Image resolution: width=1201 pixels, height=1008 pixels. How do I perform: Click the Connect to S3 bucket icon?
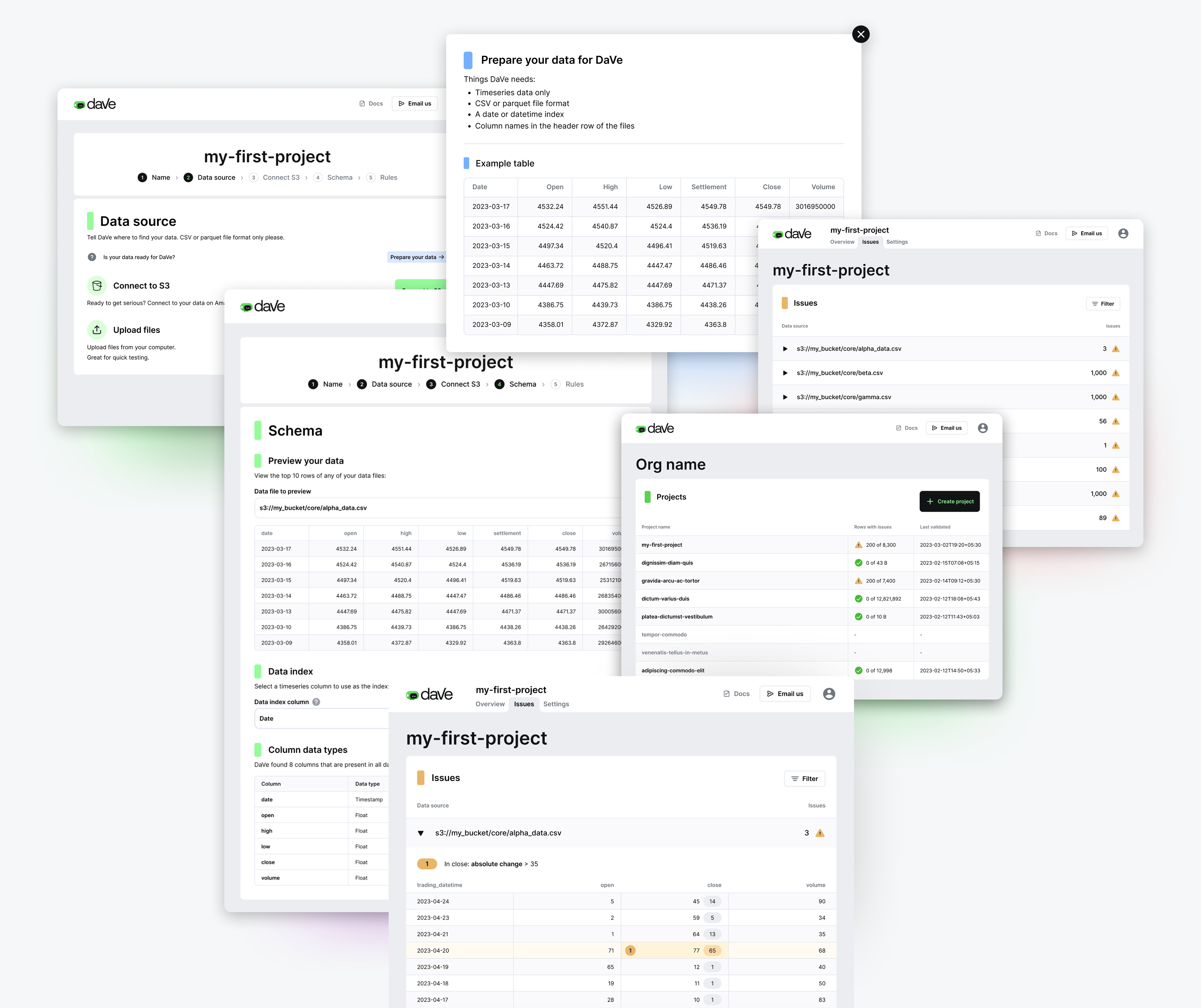(97, 285)
